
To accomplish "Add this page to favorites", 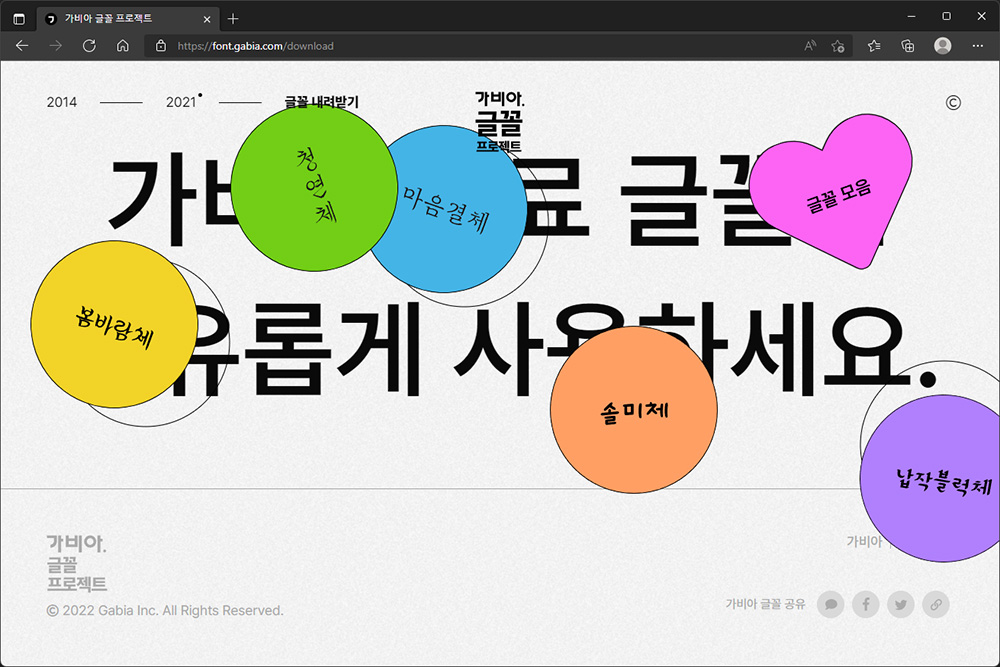I will [x=838, y=46].
